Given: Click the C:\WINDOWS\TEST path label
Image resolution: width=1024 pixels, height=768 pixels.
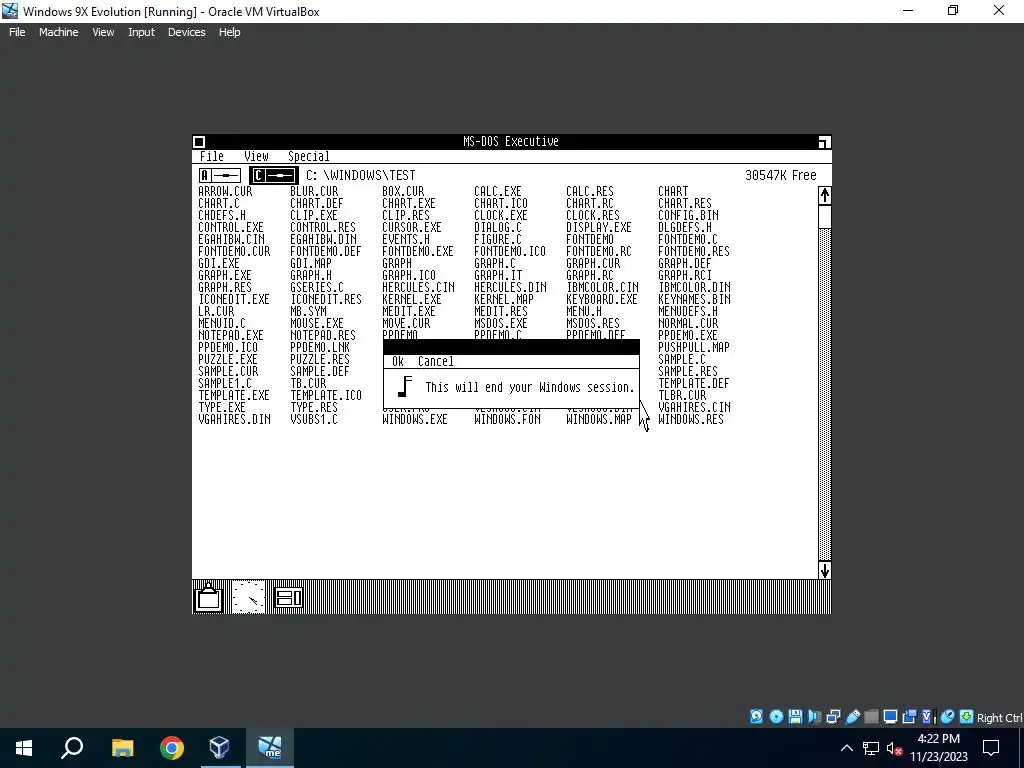Looking at the screenshot, I should click(360, 175).
